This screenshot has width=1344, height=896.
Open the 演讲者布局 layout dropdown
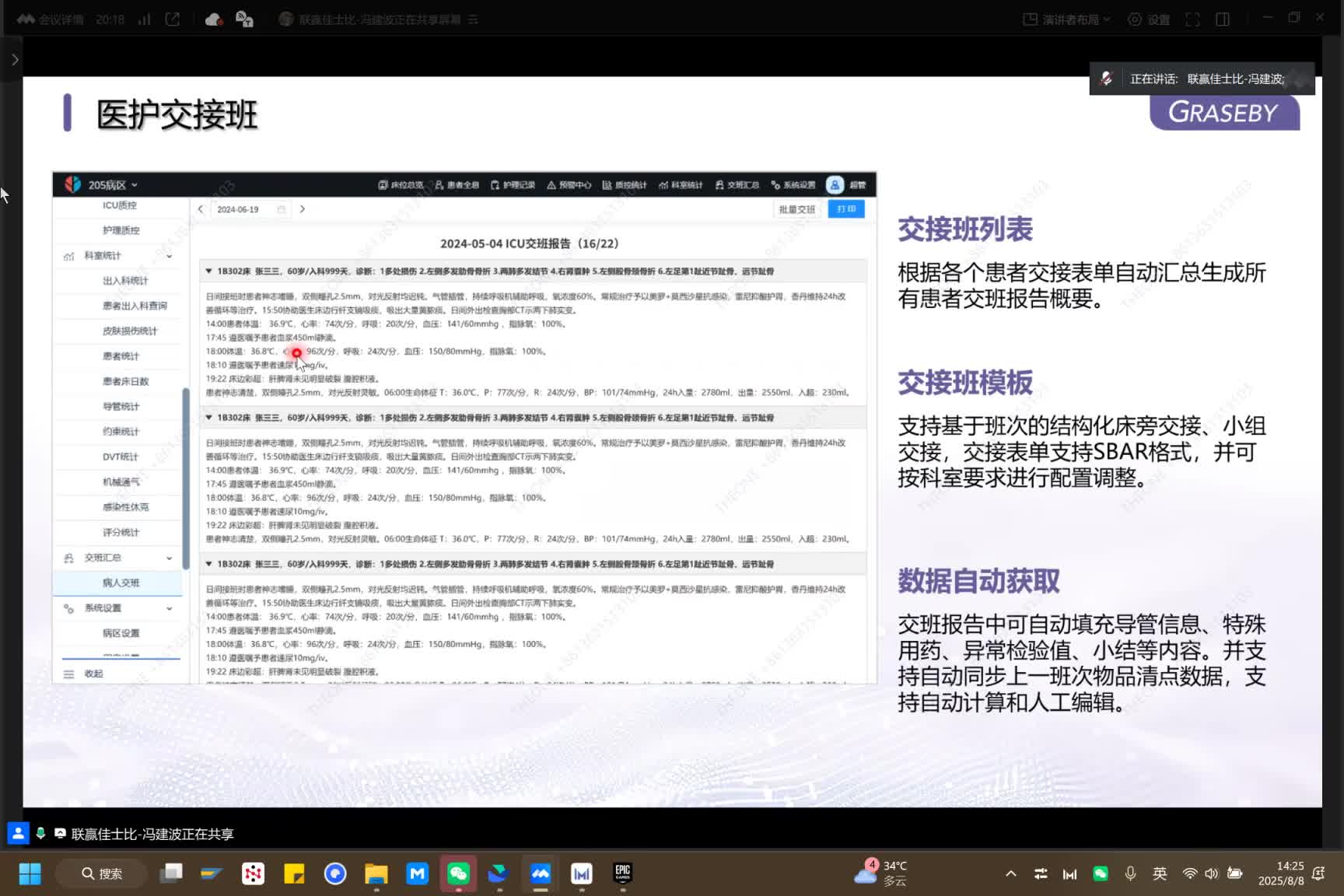point(1066,19)
